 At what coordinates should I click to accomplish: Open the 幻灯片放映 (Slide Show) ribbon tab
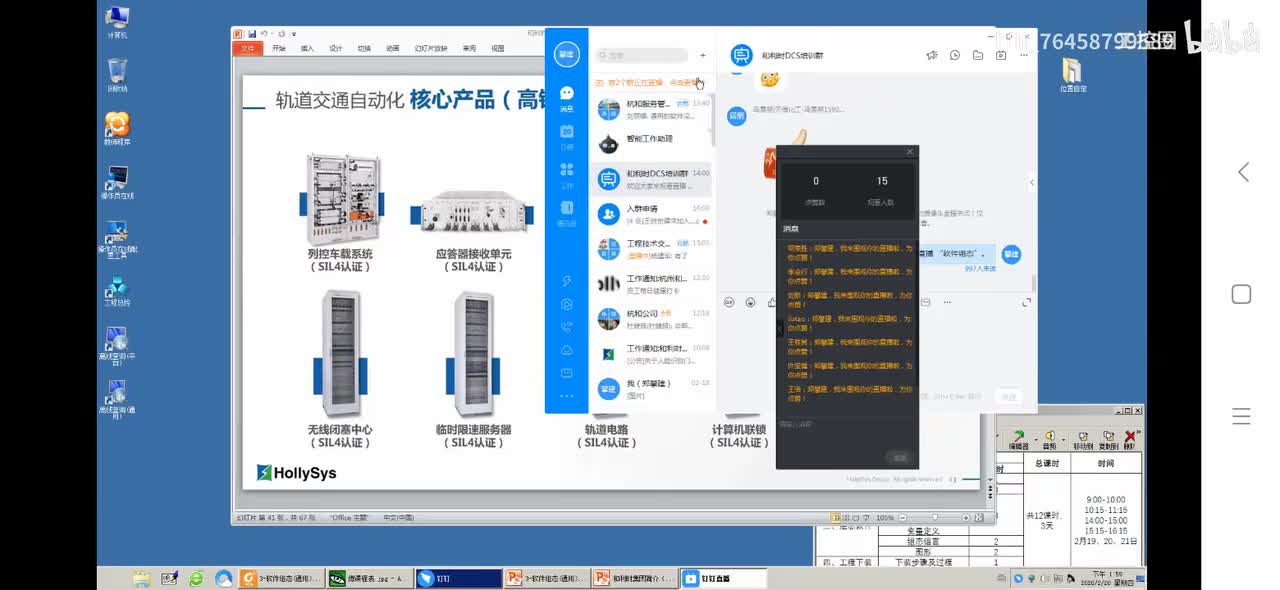pos(432,48)
